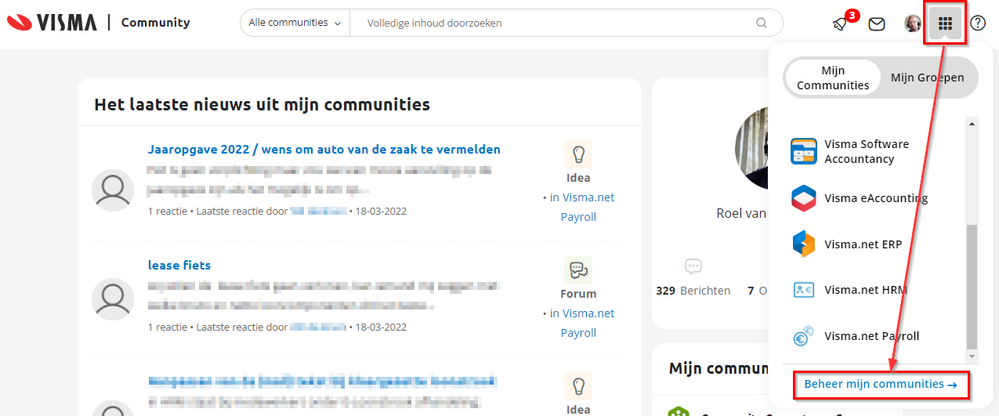The image size is (999, 416).
Task: Open Visma.net Payroll link under Idea
Action: (588, 207)
